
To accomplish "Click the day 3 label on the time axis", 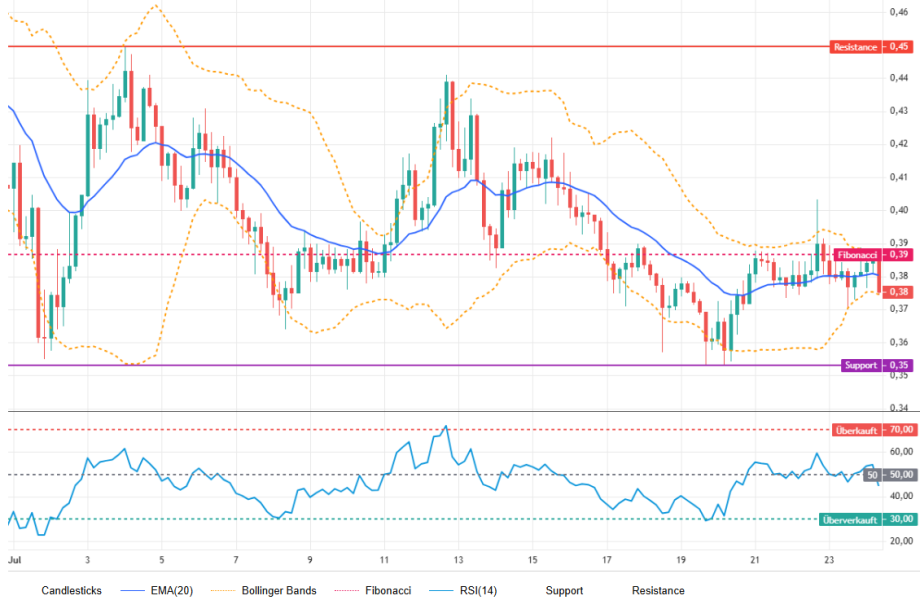I will pyautogui.click(x=87, y=560).
